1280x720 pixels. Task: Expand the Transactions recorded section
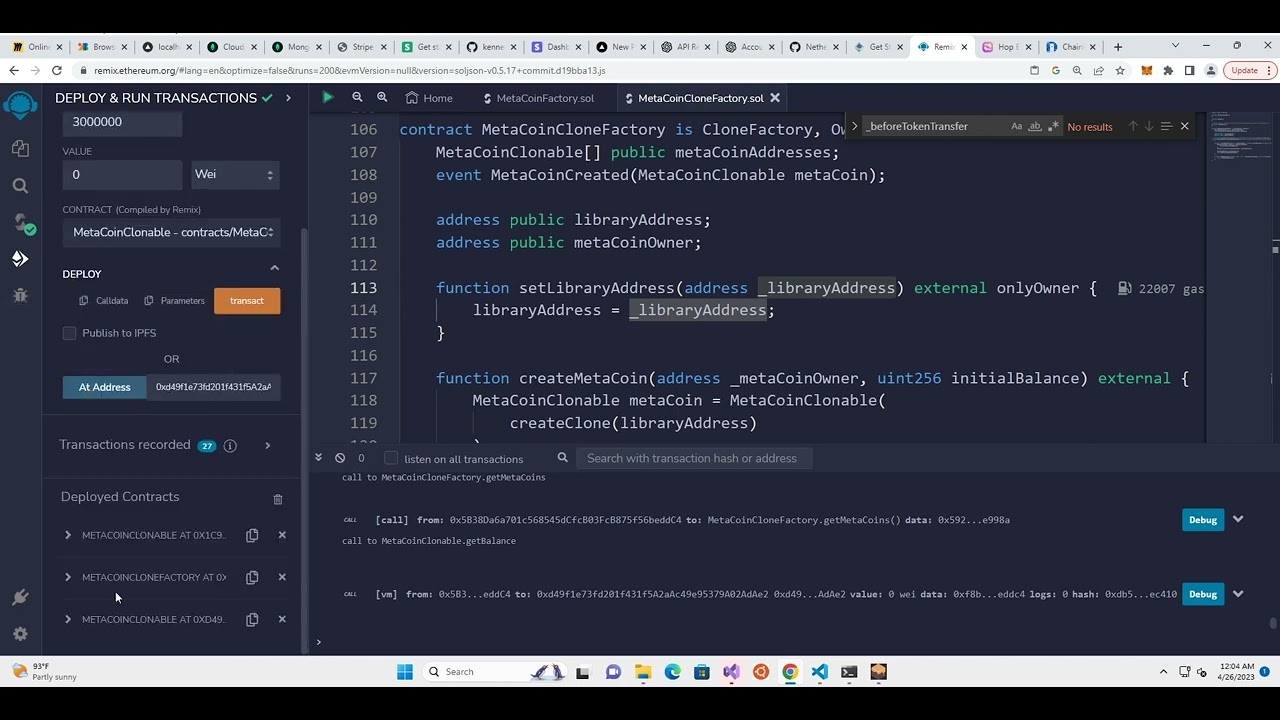tap(267, 445)
